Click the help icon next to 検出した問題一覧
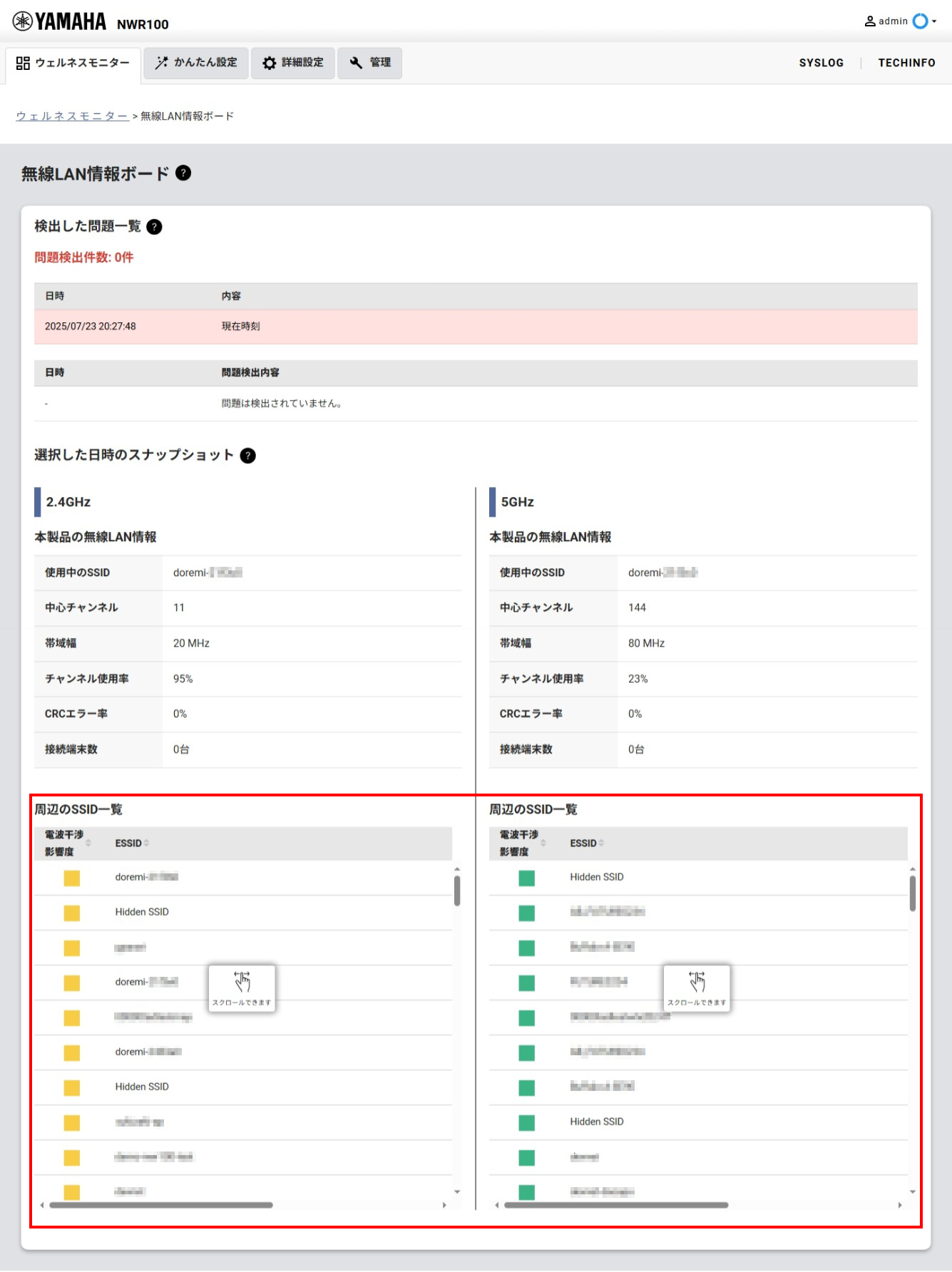 coord(154,227)
